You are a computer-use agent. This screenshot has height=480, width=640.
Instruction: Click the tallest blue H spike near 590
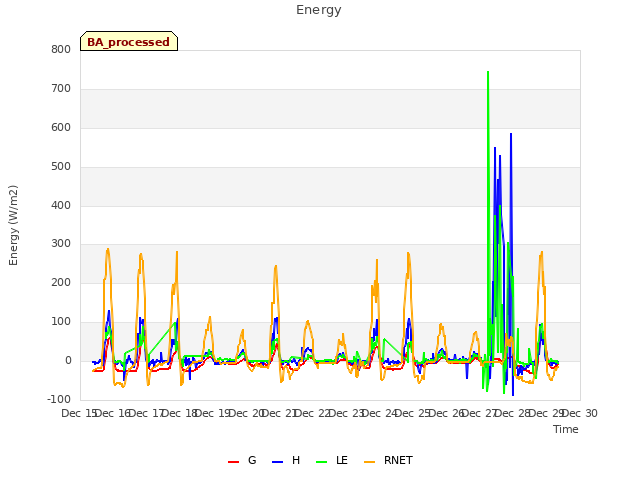tap(511, 133)
